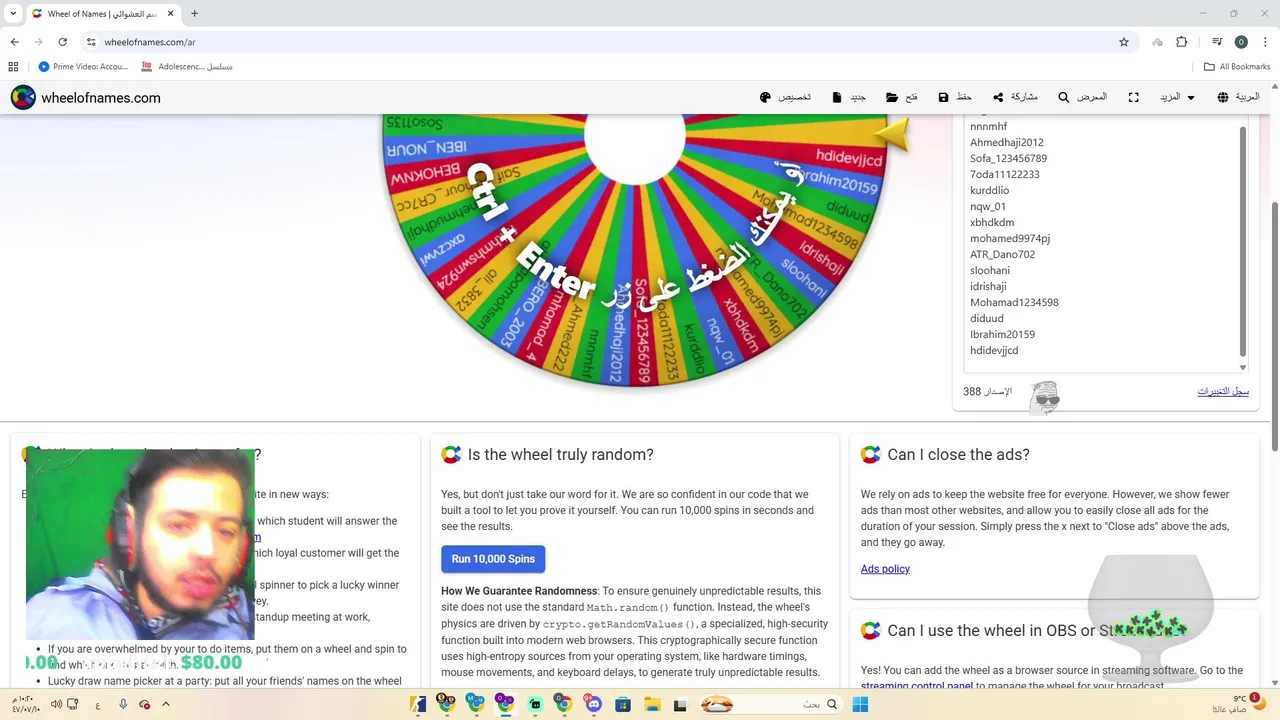The width and height of the screenshot is (1280, 720).
Task: Open a new browser tab
Action: point(194,13)
